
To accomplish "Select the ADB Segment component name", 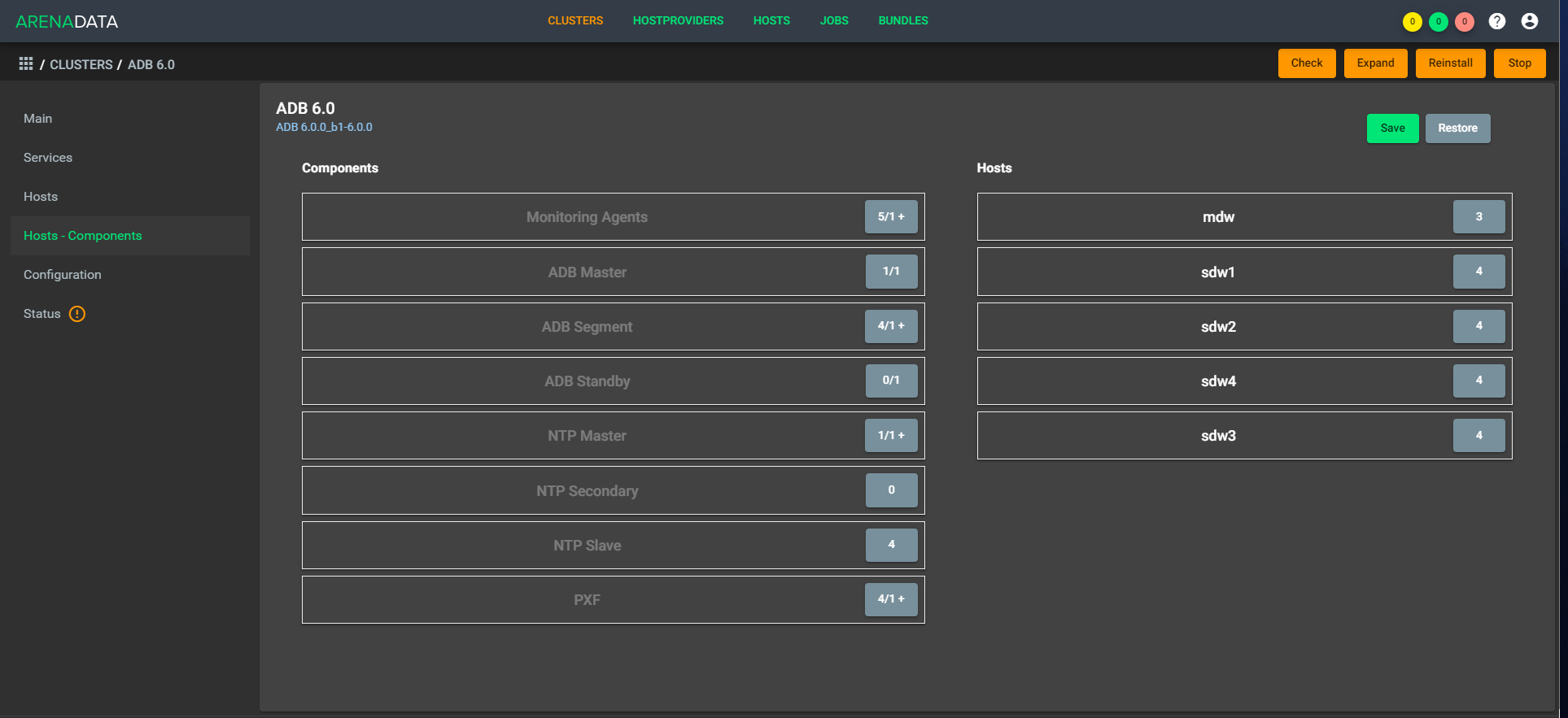I will point(587,327).
